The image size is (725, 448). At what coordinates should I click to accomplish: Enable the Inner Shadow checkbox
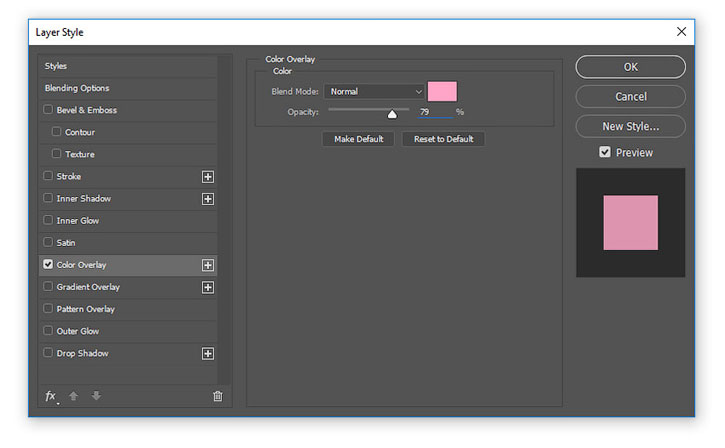coord(48,198)
